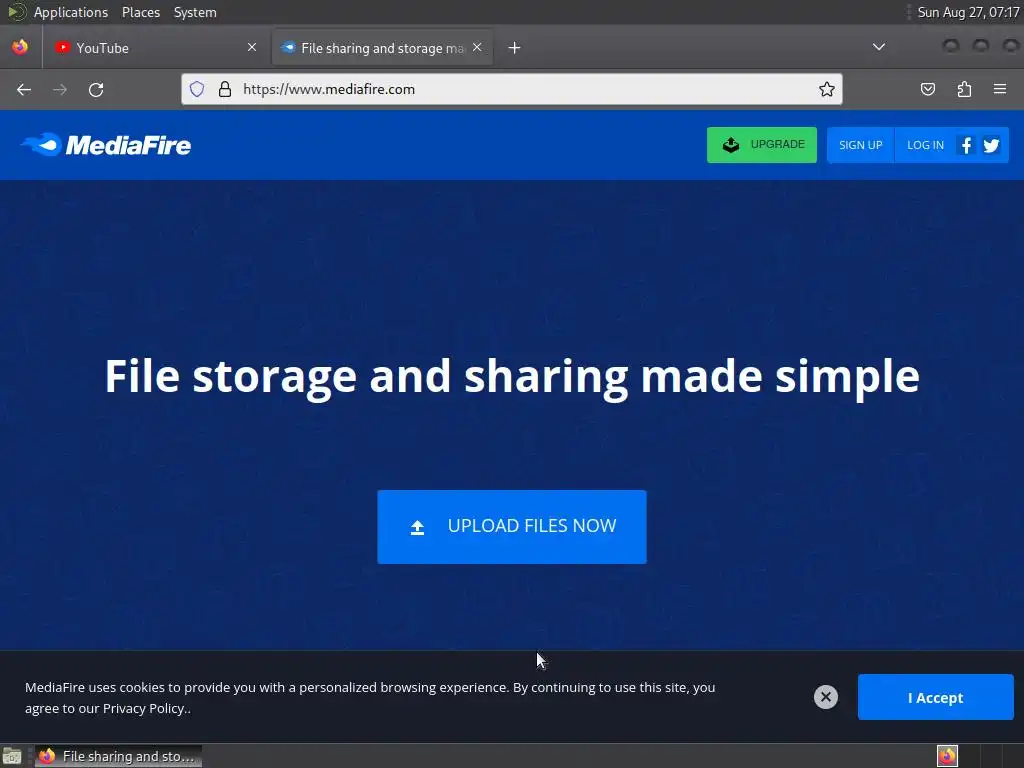Image resolution: width=1024 pixels, height=768 pixels.
Task: Dismiss the cookie banner with X icon
Action: tap(825, 697)
